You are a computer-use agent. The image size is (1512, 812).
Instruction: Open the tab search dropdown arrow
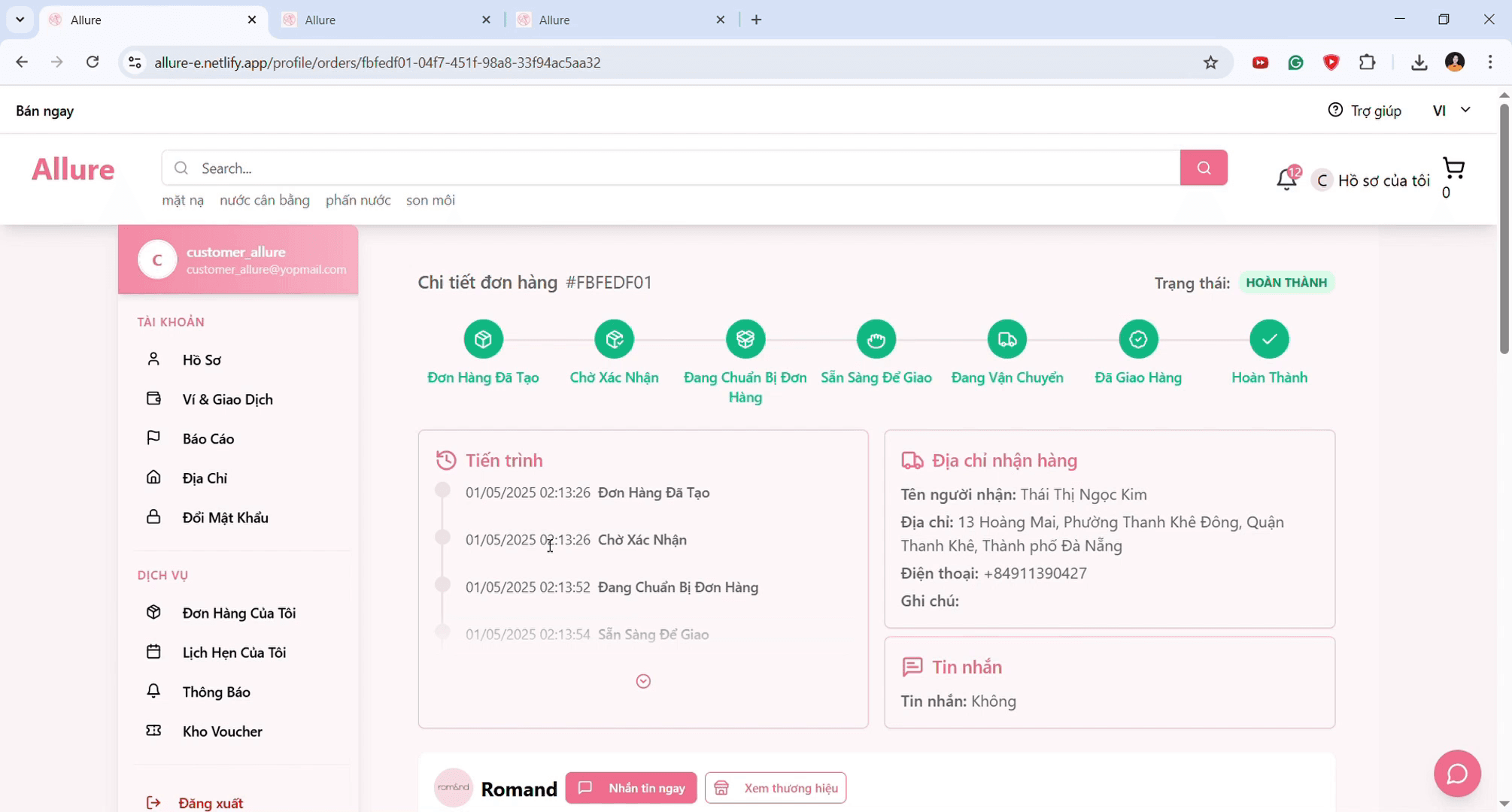pos(20,20)
